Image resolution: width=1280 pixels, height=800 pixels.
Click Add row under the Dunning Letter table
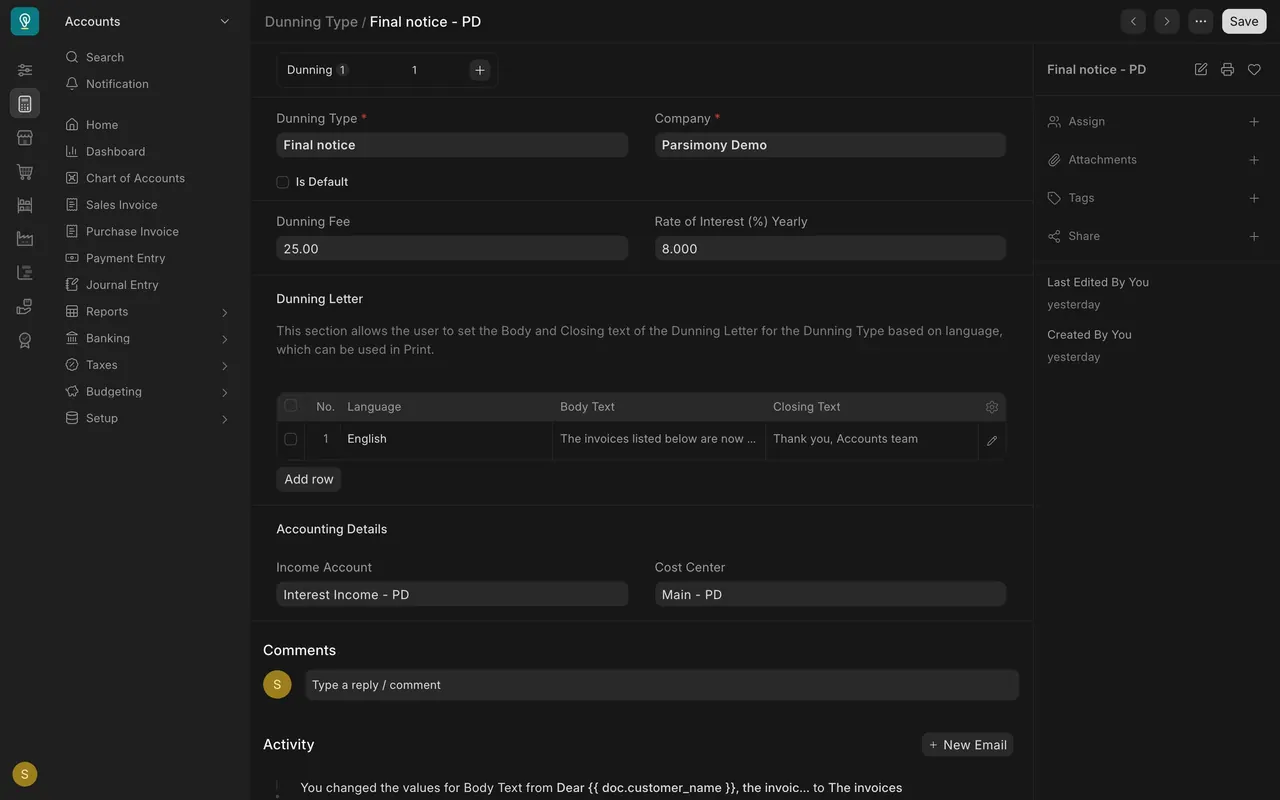[x=309, y=479]
